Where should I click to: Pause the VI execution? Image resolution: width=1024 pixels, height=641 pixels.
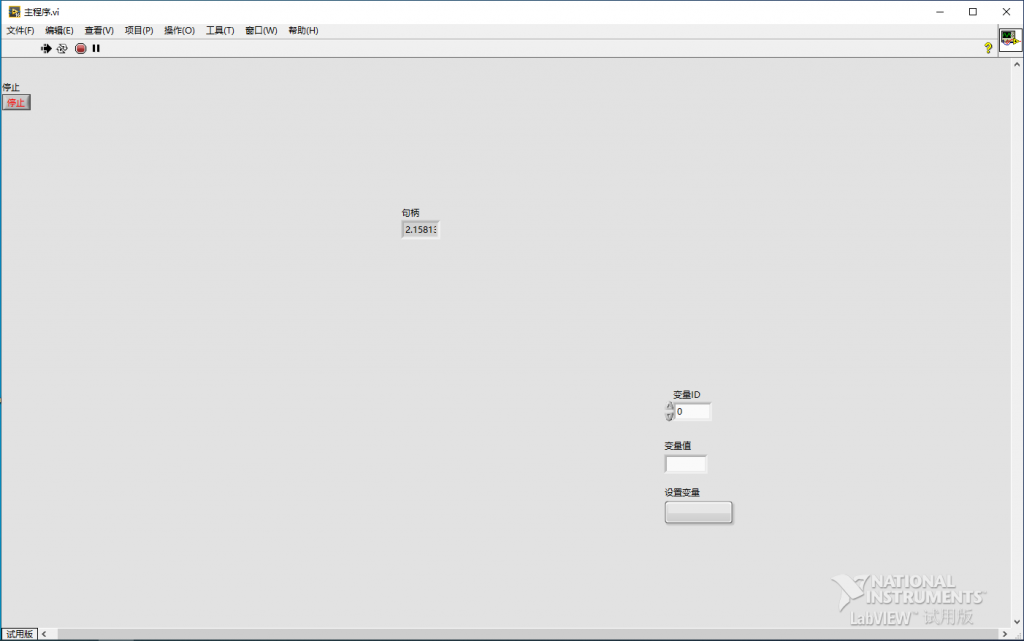click(95, 48)
